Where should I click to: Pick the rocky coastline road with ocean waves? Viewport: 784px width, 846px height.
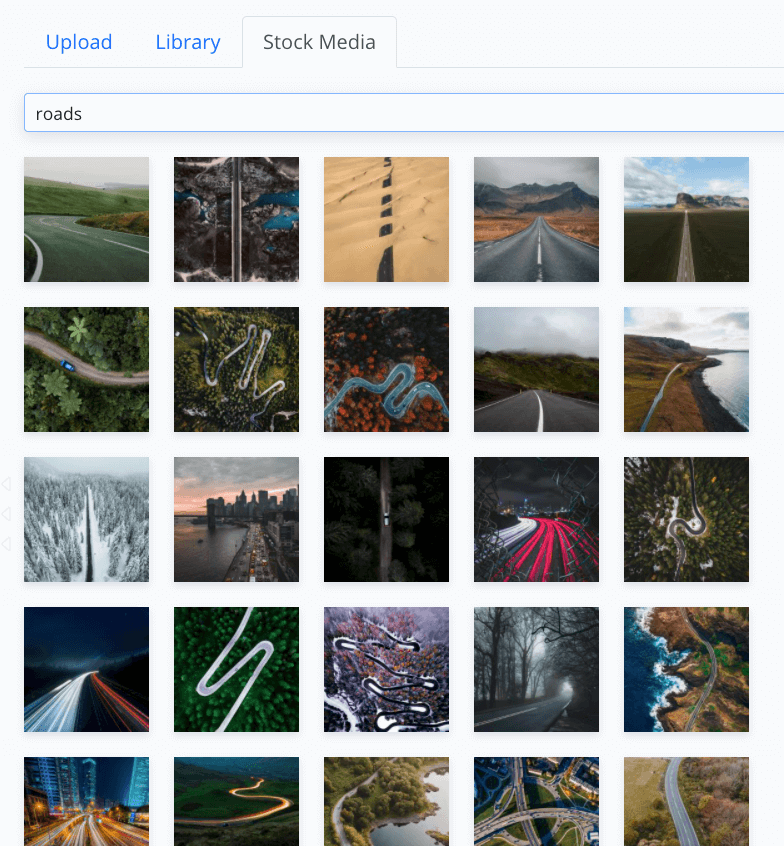tap(686, 670)
